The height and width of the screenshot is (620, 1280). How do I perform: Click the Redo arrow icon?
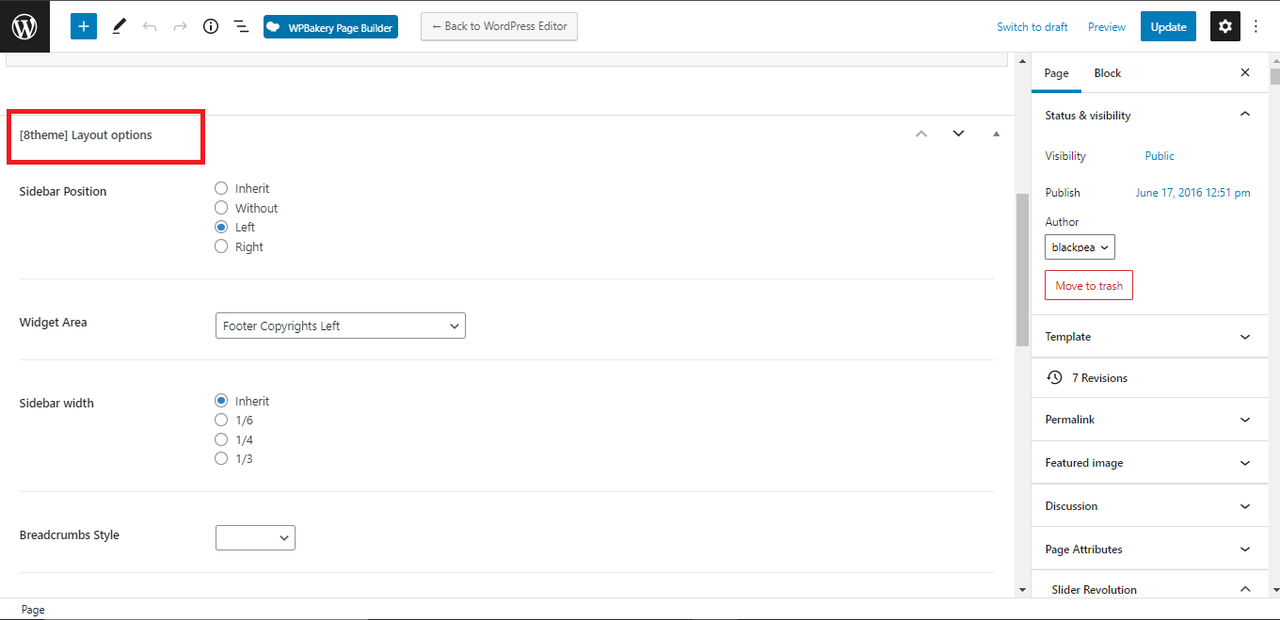click(x=180, y=27)
